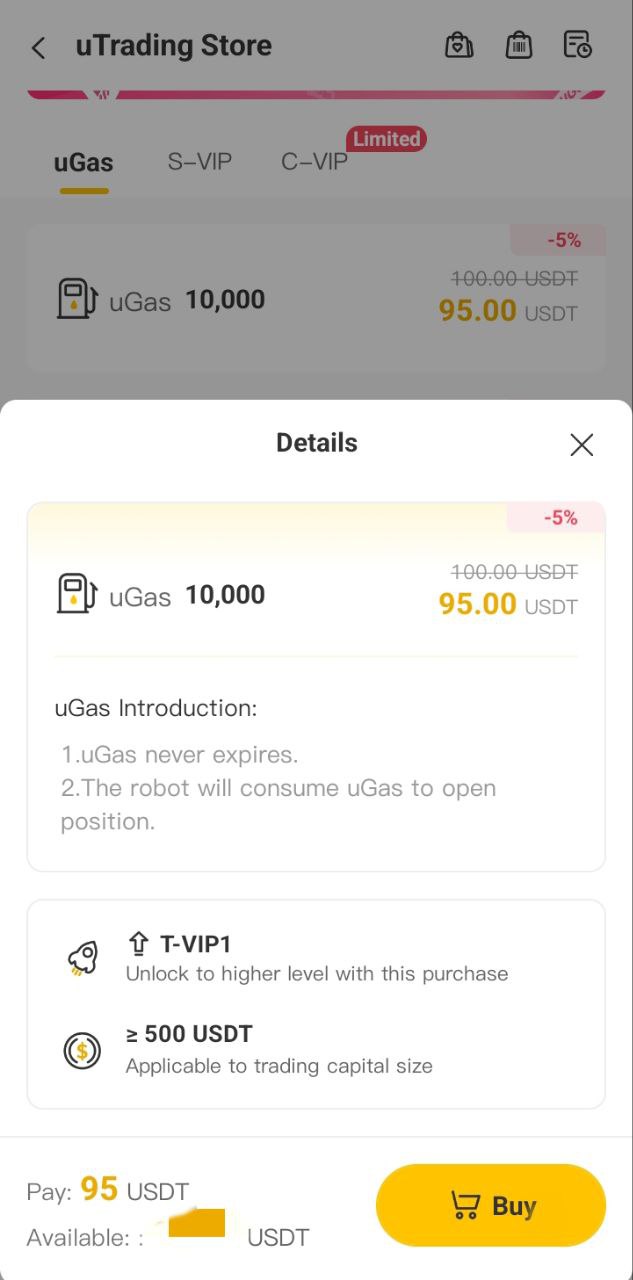Click the Limited badge on C-VIP
633x1280 pixels.
386,139
